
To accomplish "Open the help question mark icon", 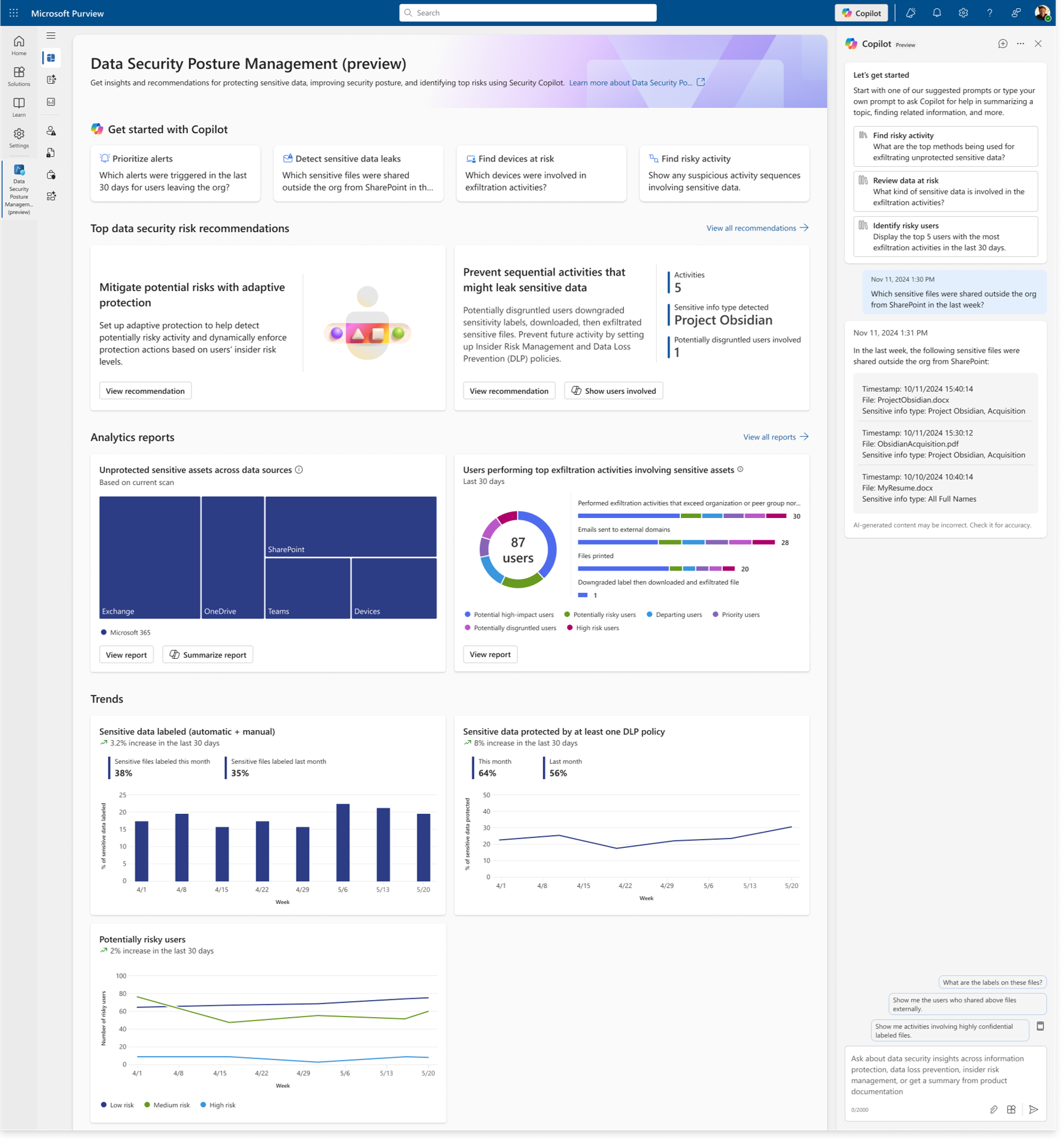I will click(x=990, y=13).
